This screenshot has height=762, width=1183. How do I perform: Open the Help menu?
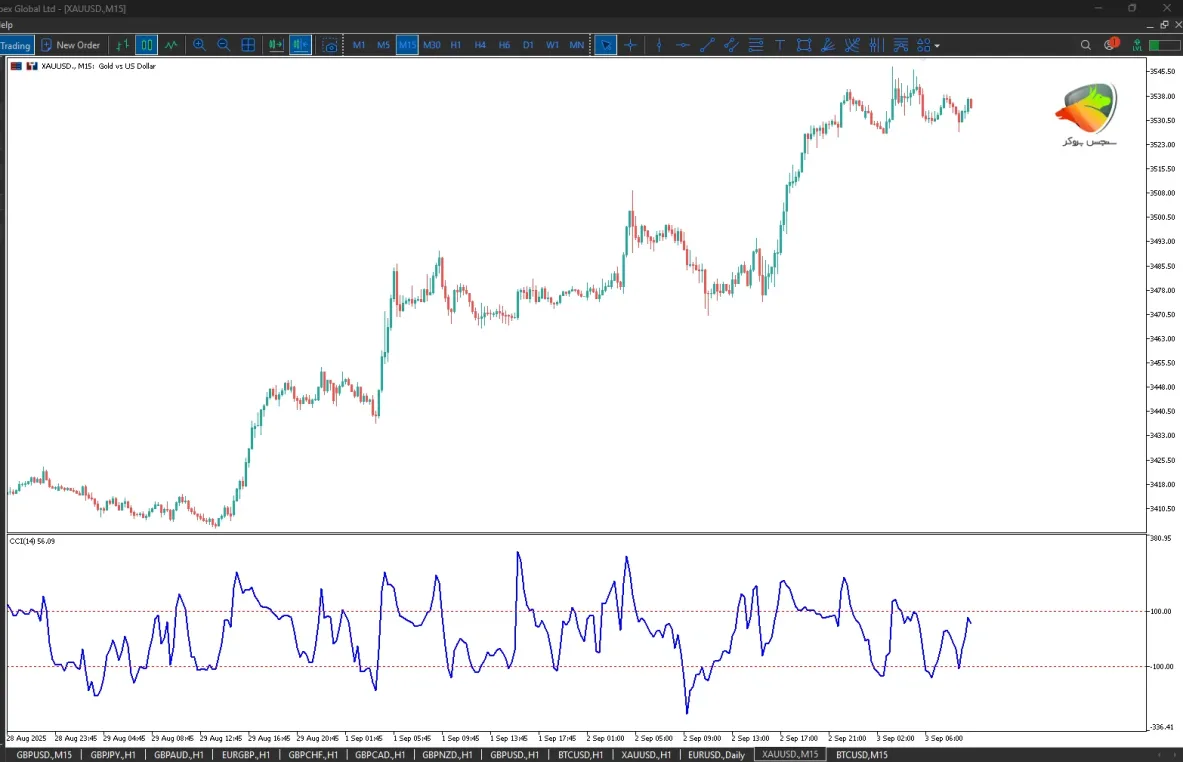6,25
